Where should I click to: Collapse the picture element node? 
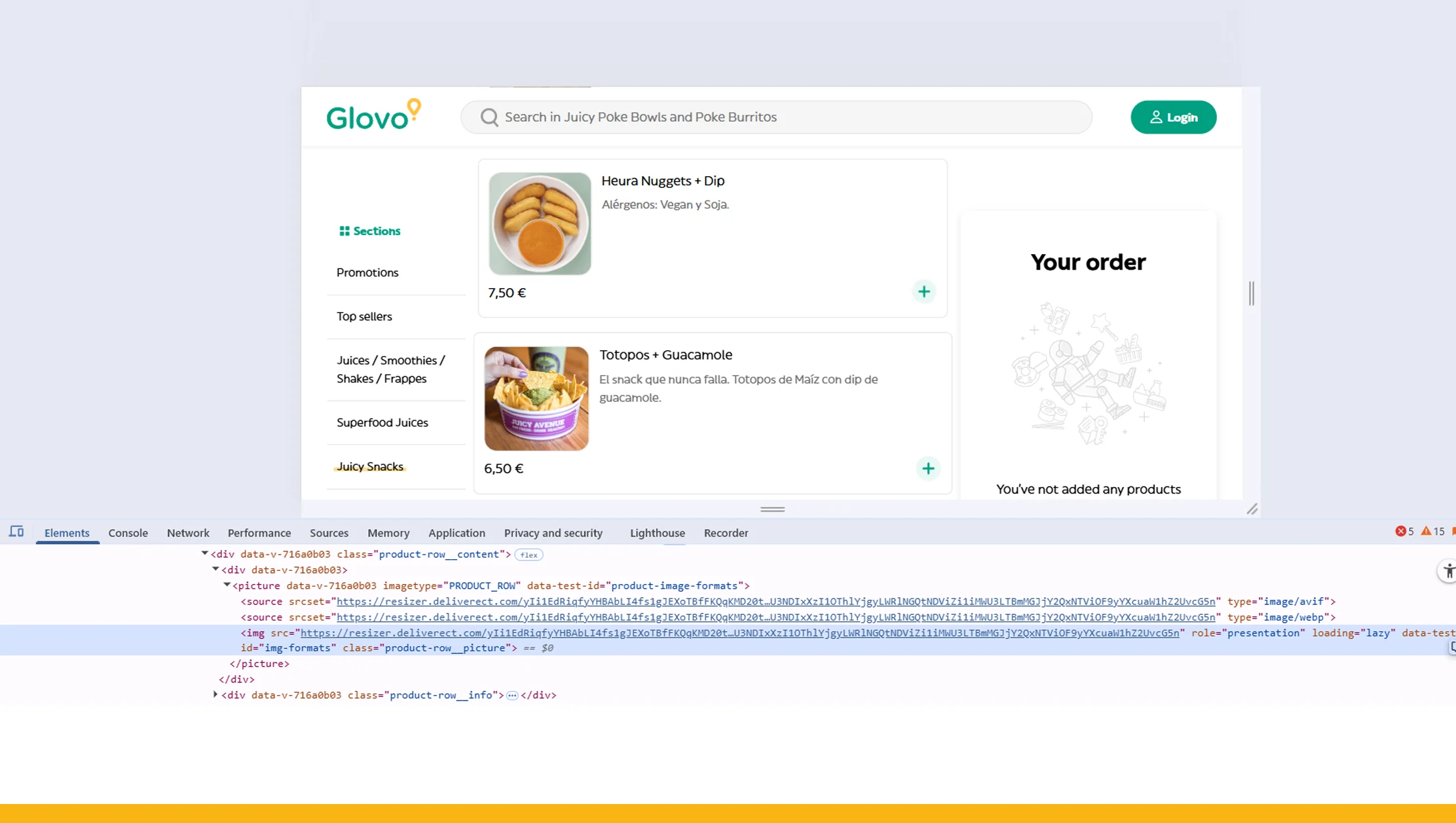coord(227,585)
